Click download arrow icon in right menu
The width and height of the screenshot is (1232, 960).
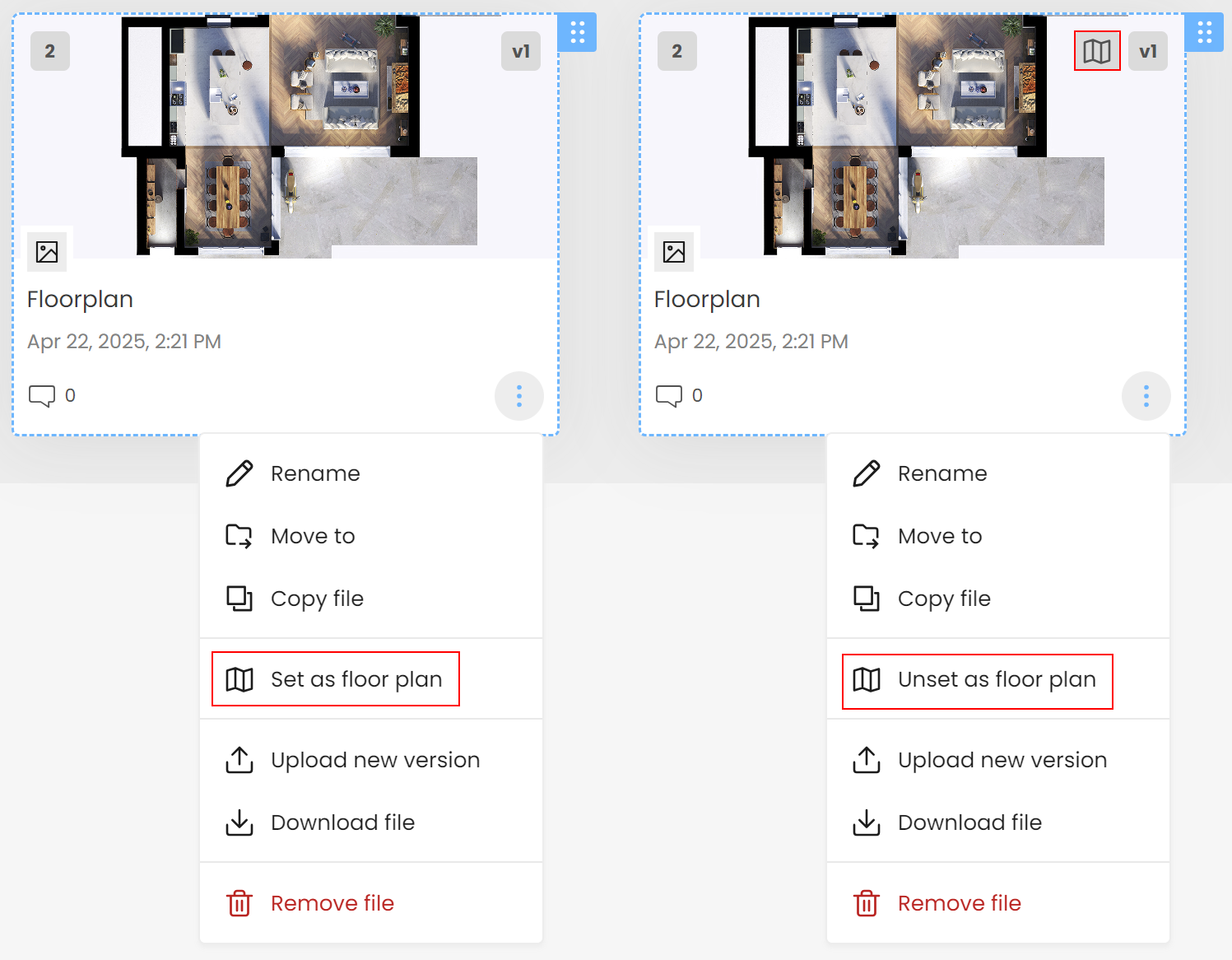coord(867,823)
